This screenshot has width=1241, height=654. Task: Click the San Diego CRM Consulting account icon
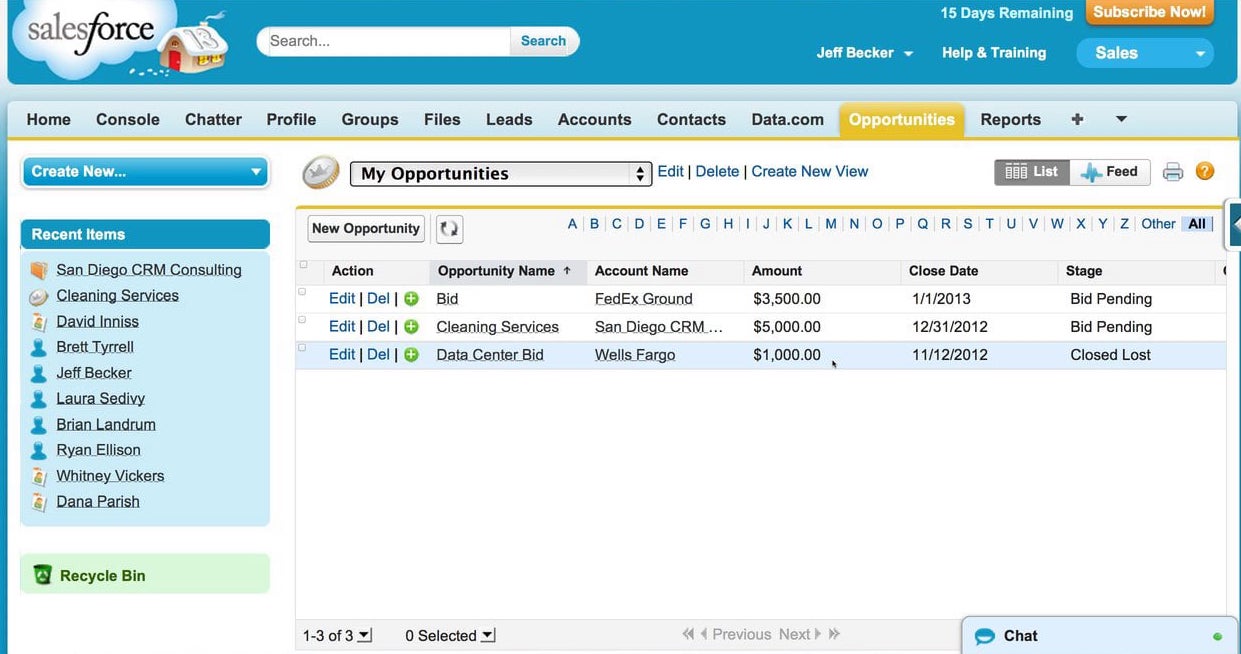tap(39, 270)
